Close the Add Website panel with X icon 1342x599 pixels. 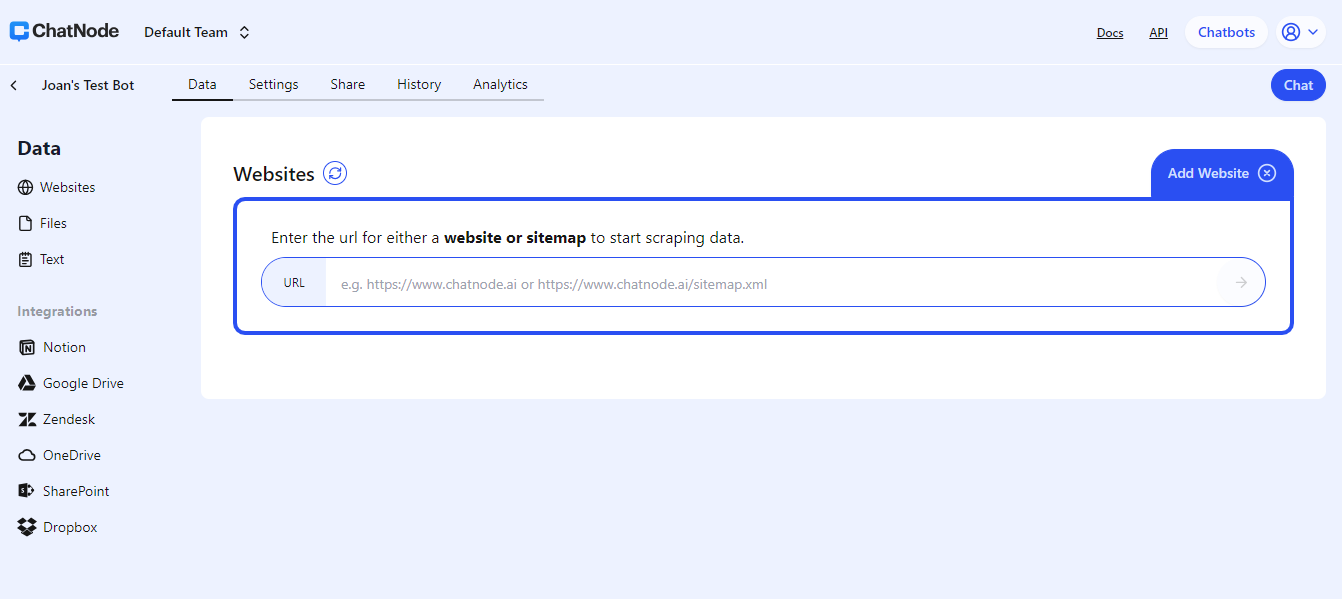pos(1267,173)
